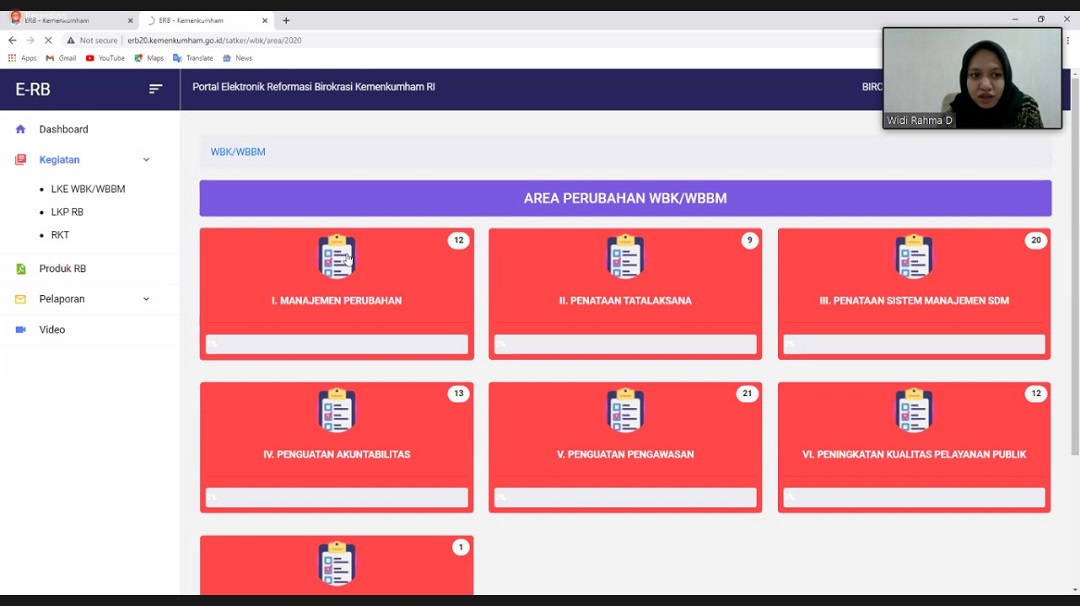Viewport: 1080px width, 606px height.
Task: Collapse the Kegiatan menu chevron
Action: click(146, 160)
